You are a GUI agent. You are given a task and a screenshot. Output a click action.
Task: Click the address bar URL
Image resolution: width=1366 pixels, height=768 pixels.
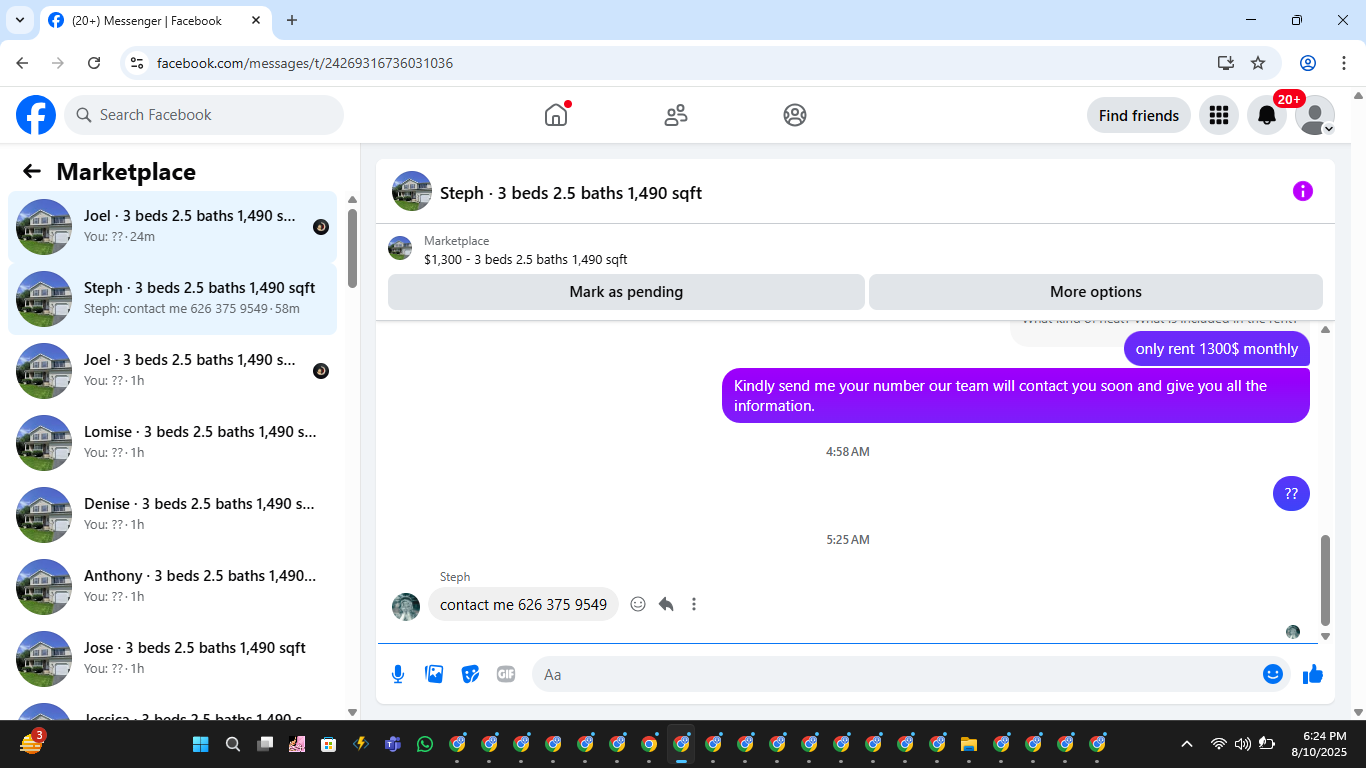305,63
